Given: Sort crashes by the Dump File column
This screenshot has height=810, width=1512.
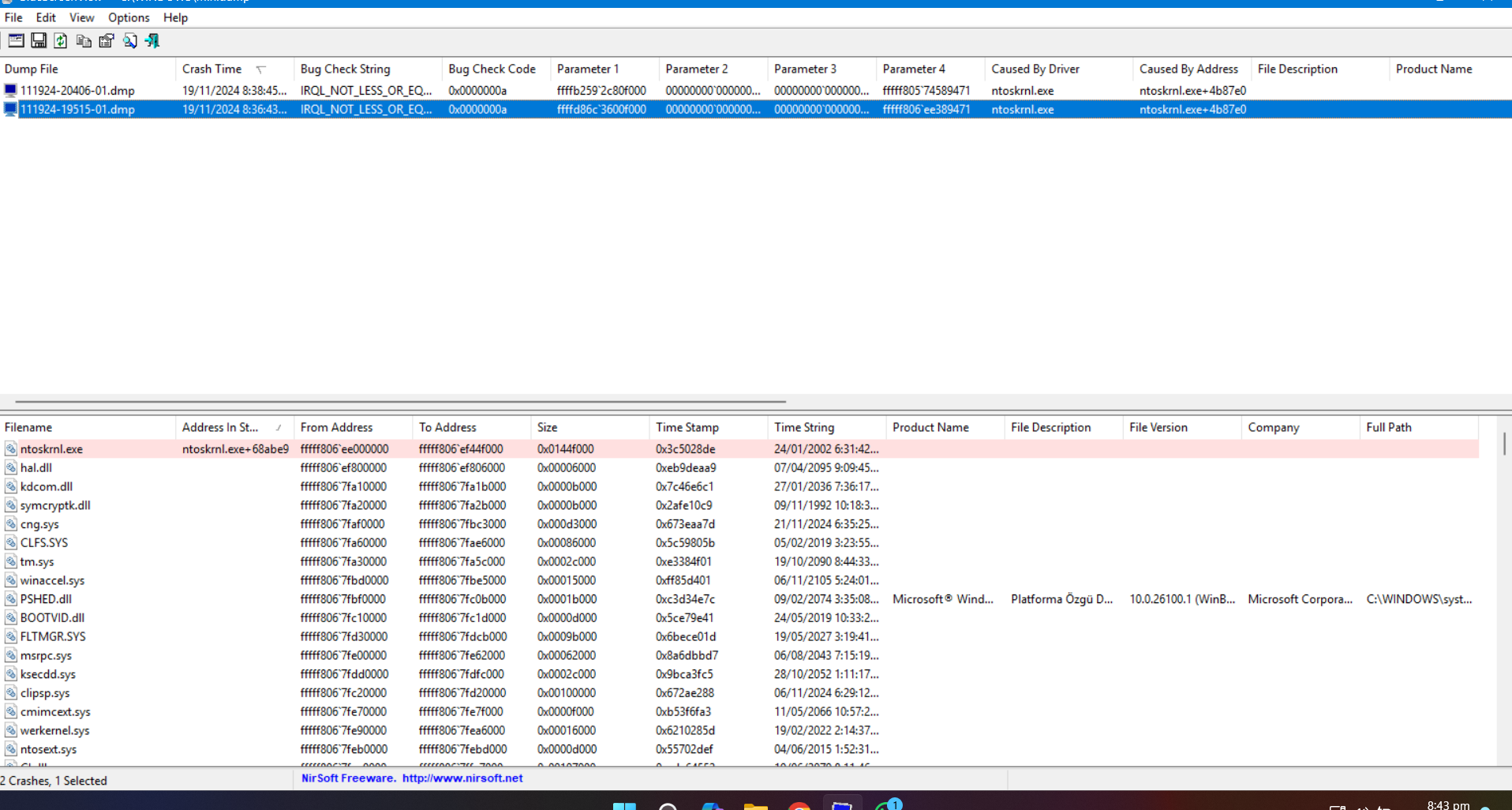Looking at the screenshot, I should (88, 69).
